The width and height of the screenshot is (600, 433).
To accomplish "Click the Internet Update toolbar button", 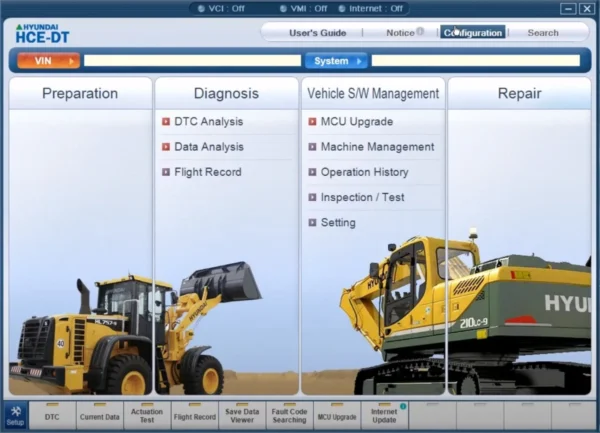I will (385, 416).
